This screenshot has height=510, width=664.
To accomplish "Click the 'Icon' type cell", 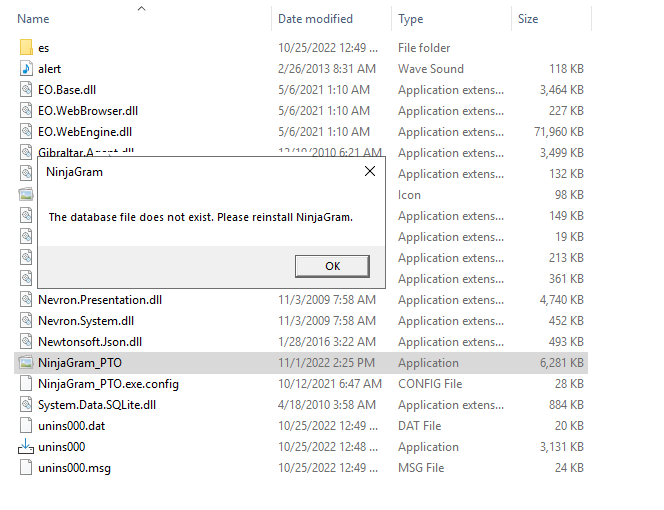I will coord(409,195).
